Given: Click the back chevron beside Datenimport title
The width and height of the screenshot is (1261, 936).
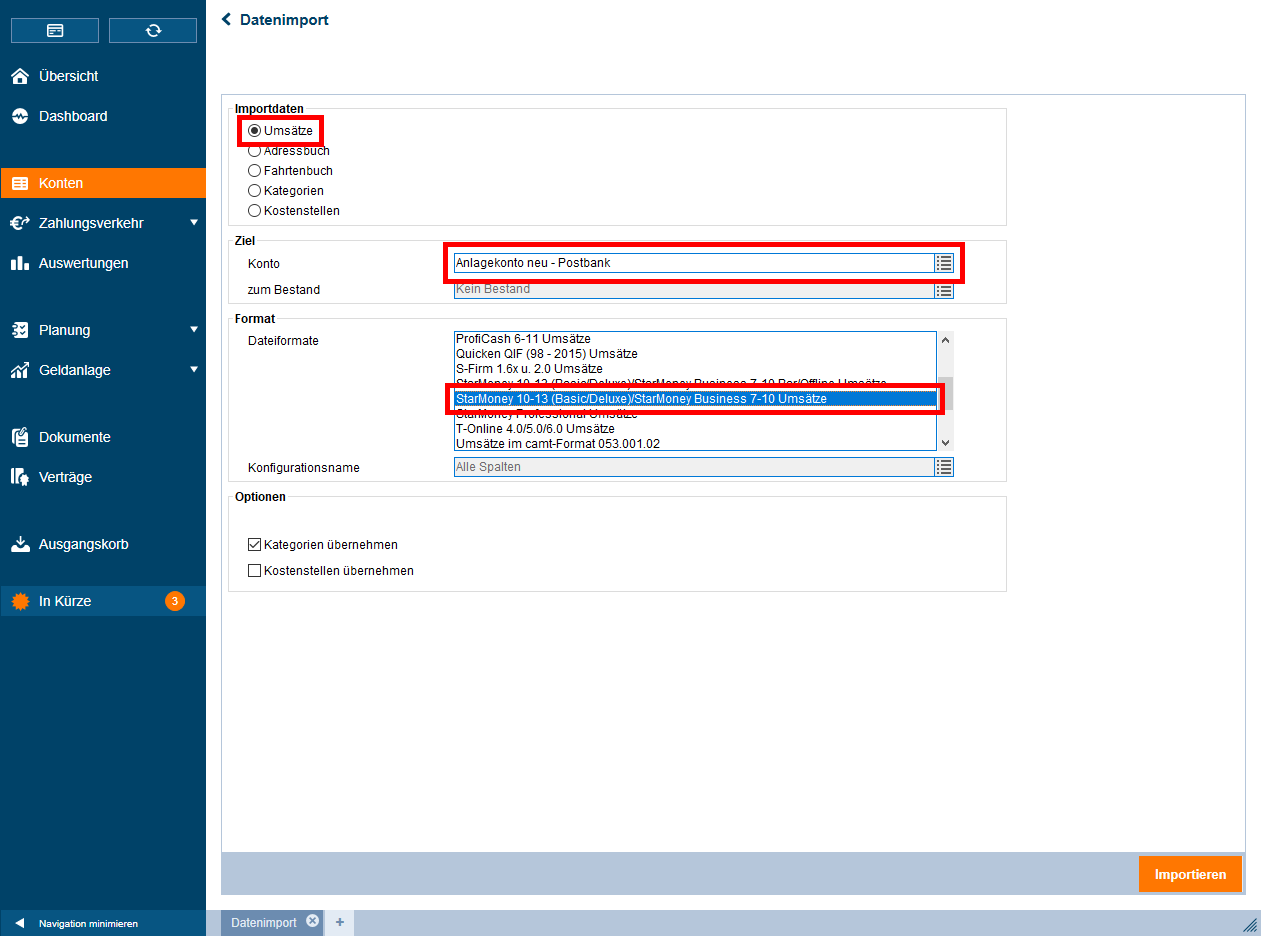Looking at the screenshot, I should coord(227,19).
